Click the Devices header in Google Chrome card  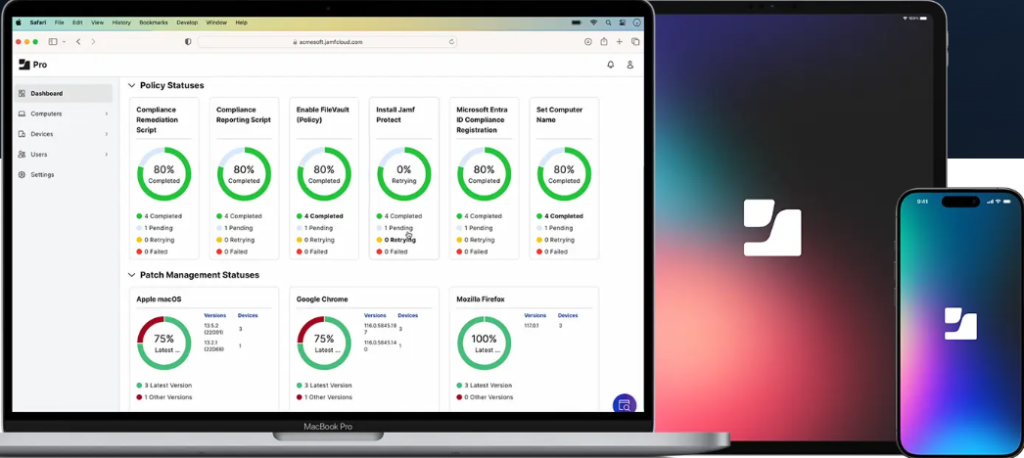coord(408,316)
